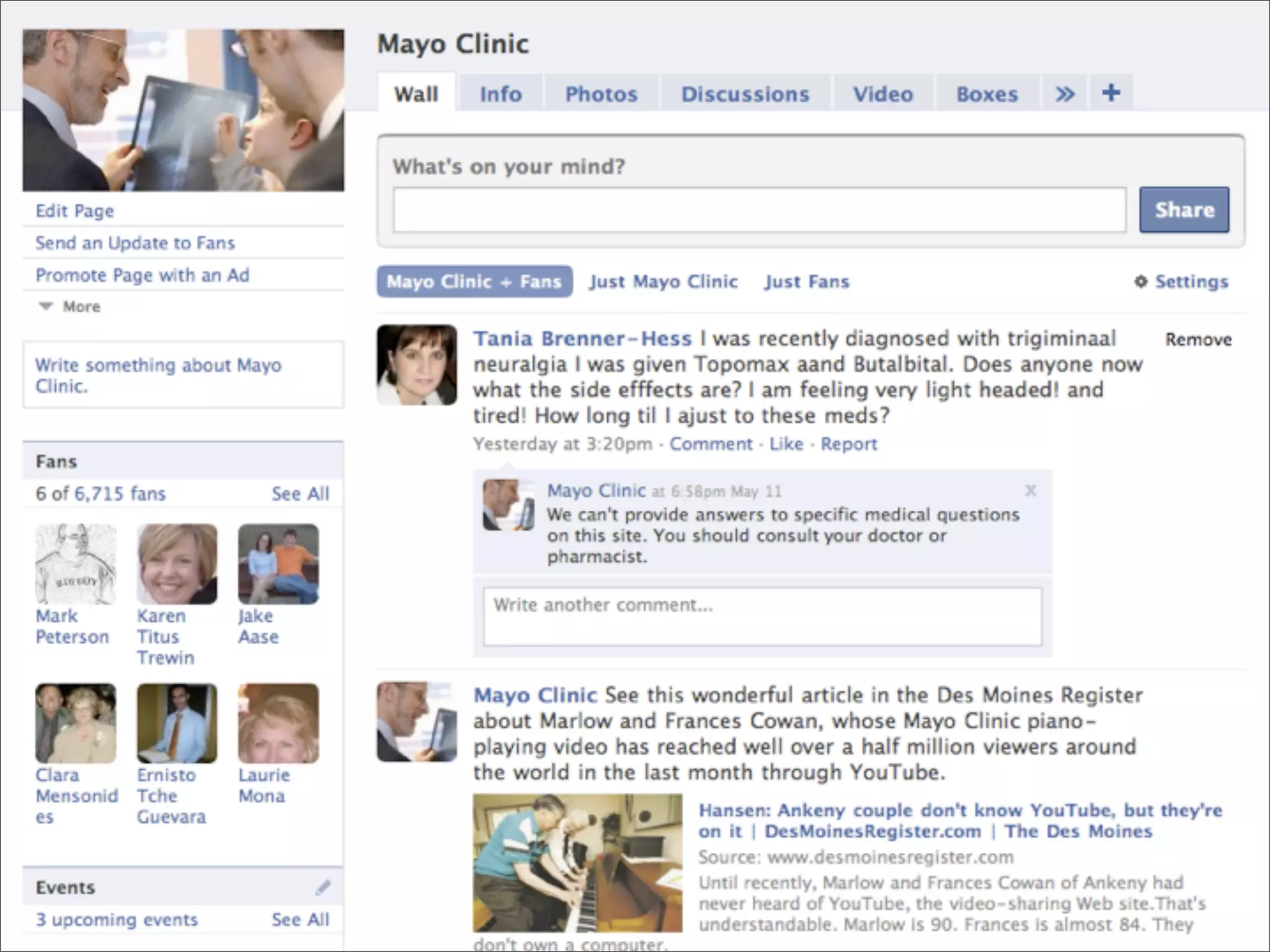Click Mayo Clinic avatar on Des Moines post
This screenshot has height=952, width=1270.
coord(417,721)
